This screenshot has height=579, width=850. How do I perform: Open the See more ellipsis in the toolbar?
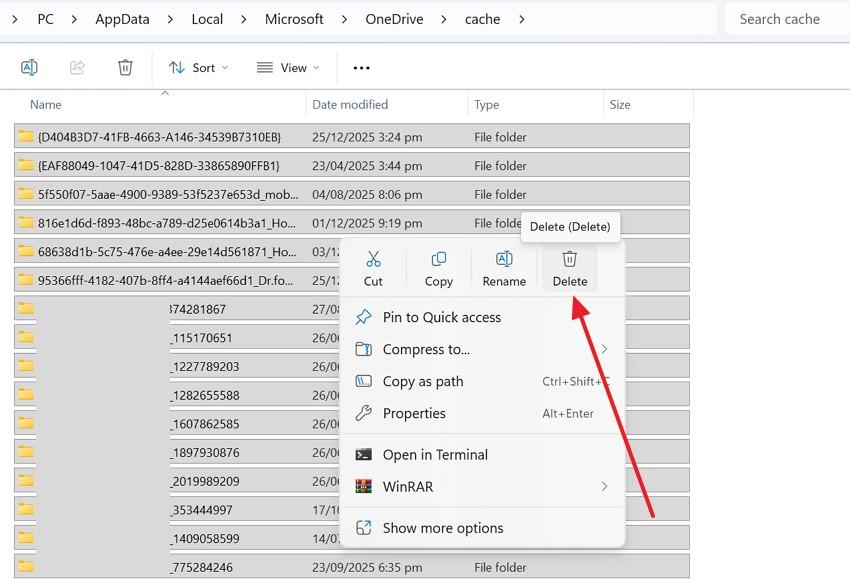(x=361, y=67)
